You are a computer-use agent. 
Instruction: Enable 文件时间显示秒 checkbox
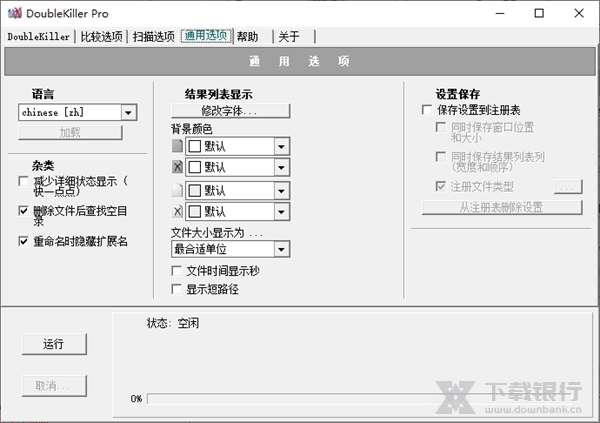(x=178, y=271)
